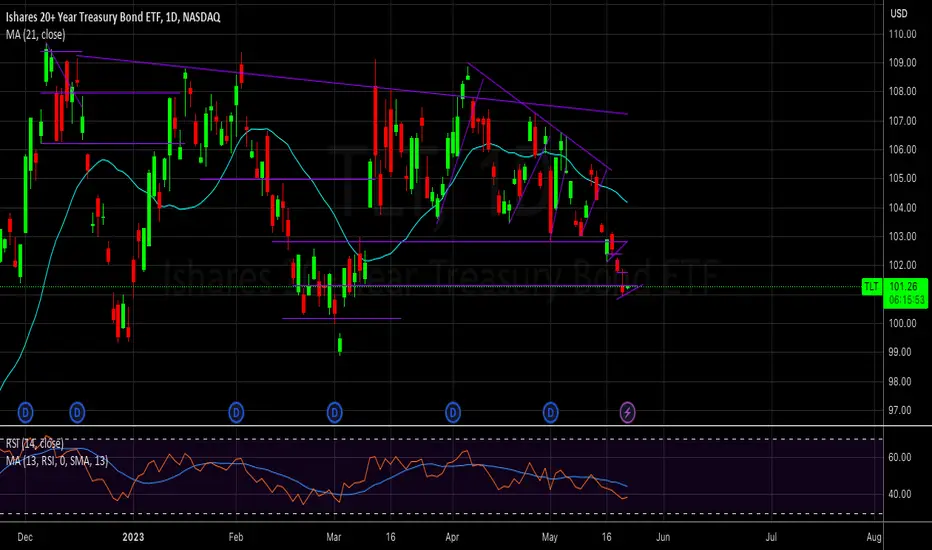Viewport: 932px width, 550px height.
Task: Click the current price label 101.26
Action: coord(903,287)
